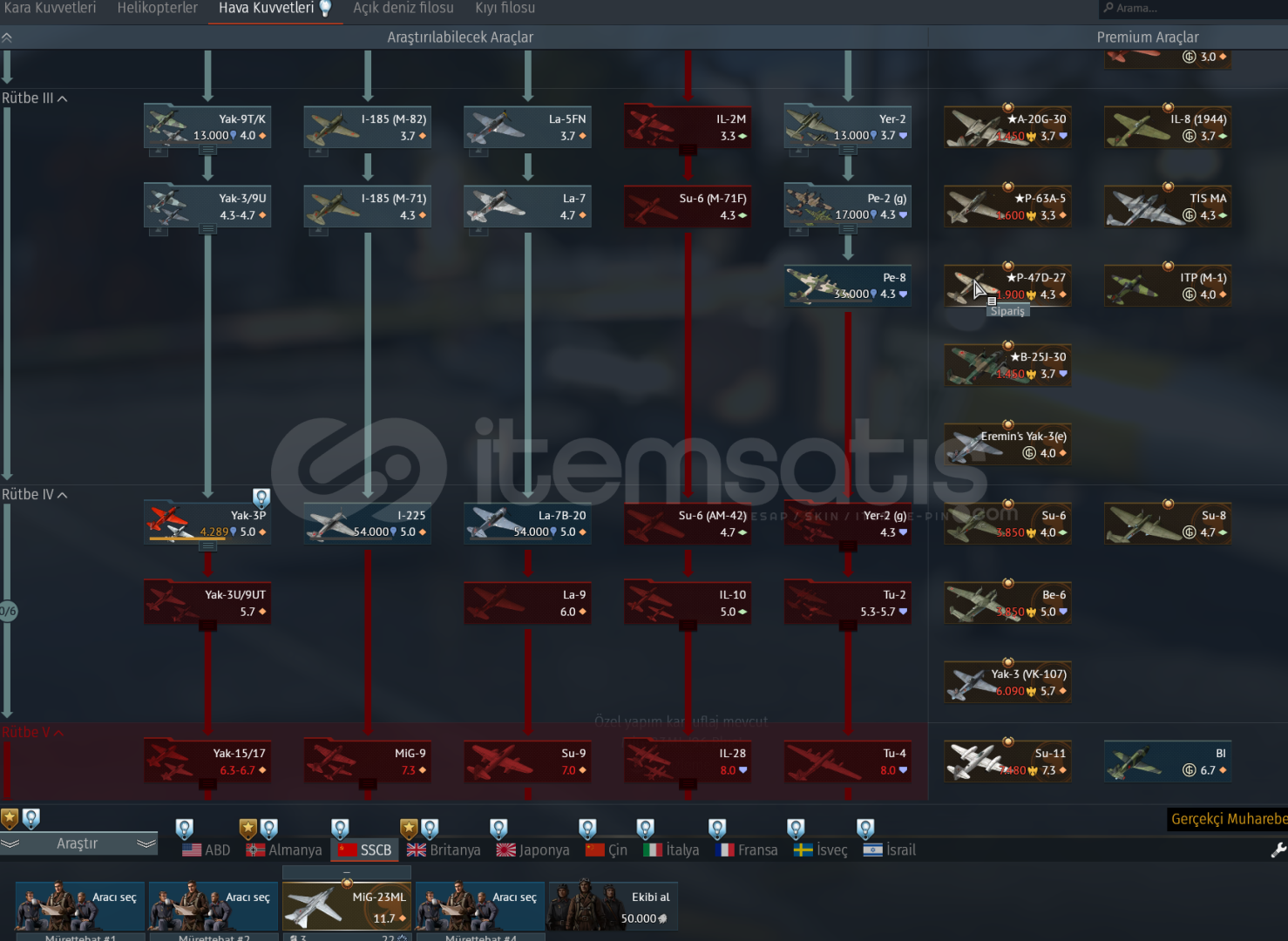1288x941 pixels.
Task: Recruit crew with Ekibi al
Action: pyautogui.click(x=613, y=906)
